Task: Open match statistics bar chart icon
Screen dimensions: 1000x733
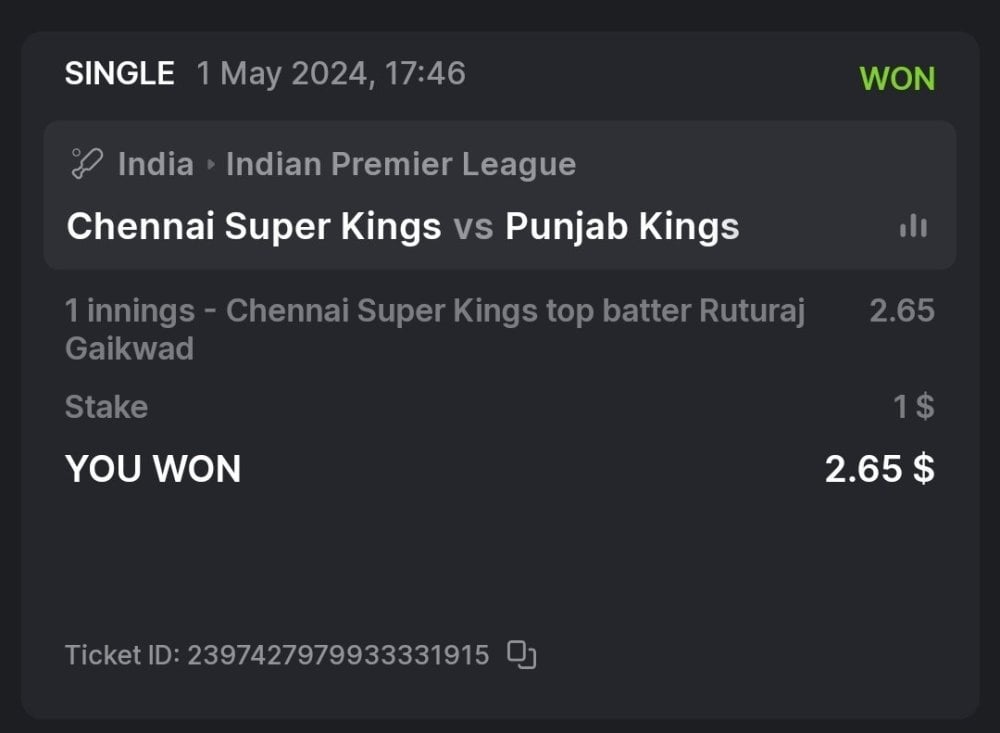Action: [x=913, y=227]
